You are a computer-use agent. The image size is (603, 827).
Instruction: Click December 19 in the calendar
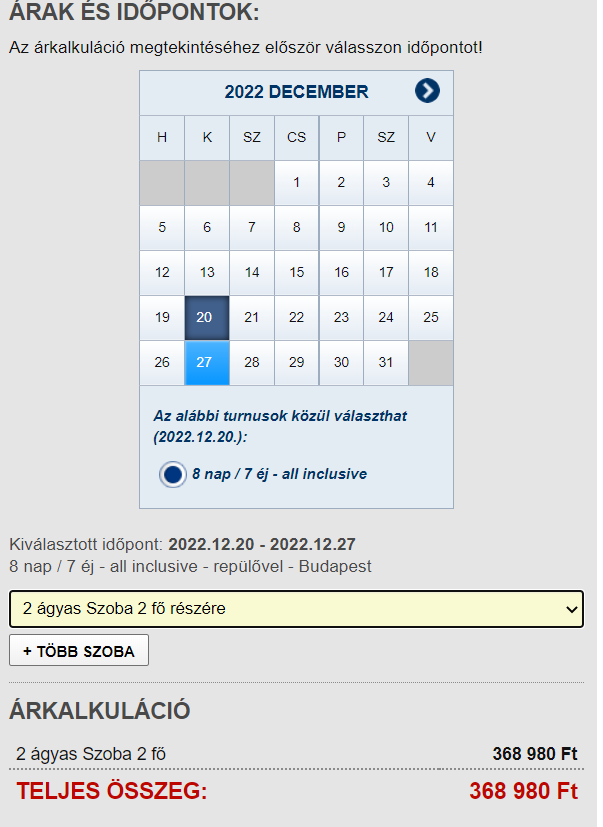(x=162, y=318)
